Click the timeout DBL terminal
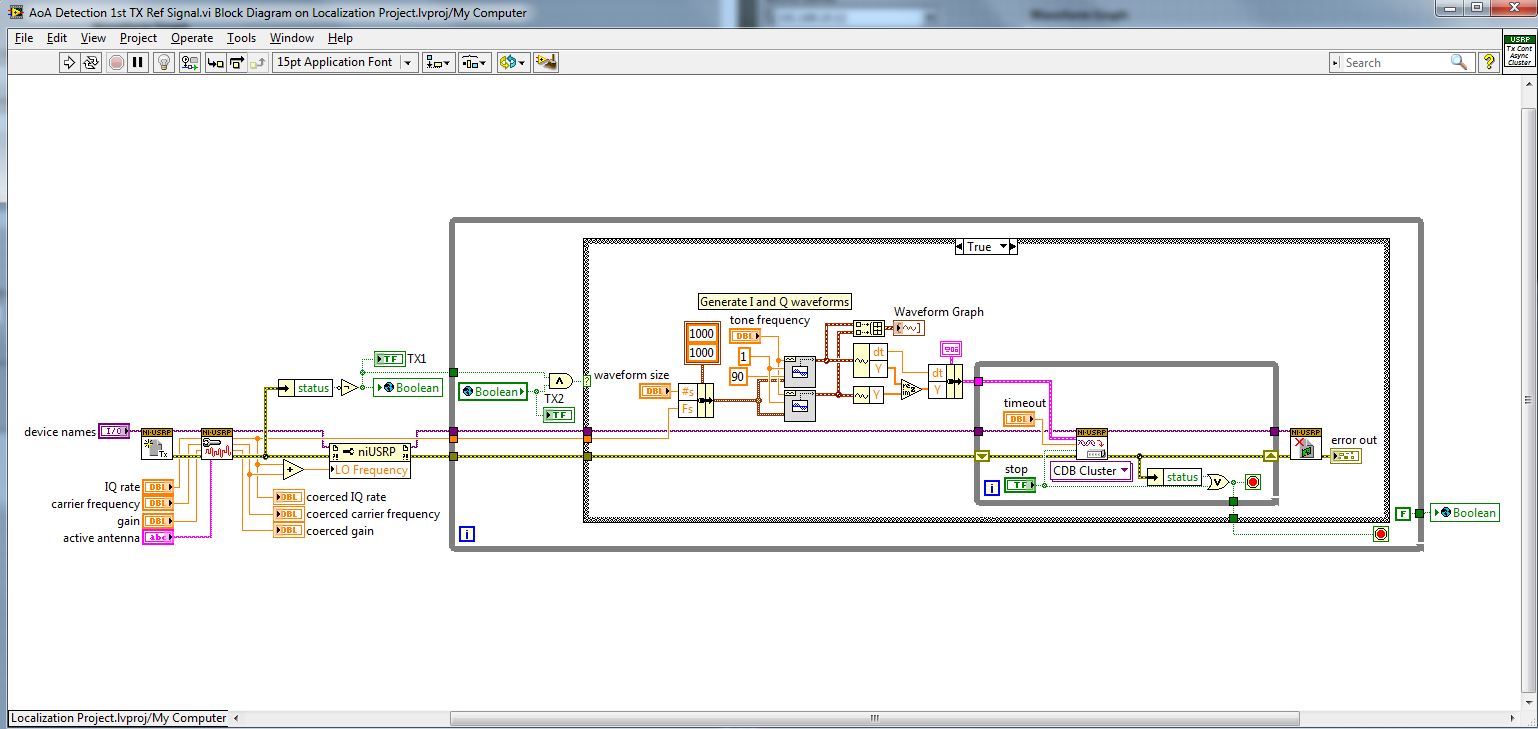The height and width of the screenshot is (729, 1538). [1019, 419]
